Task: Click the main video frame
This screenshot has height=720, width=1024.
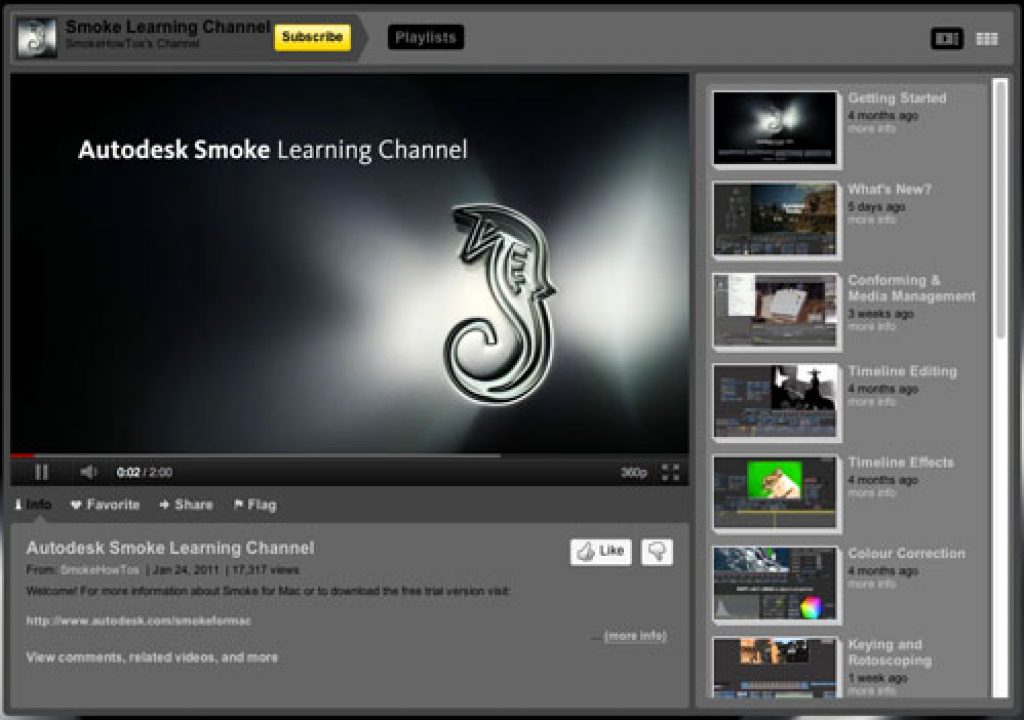Action: [349, 263]
